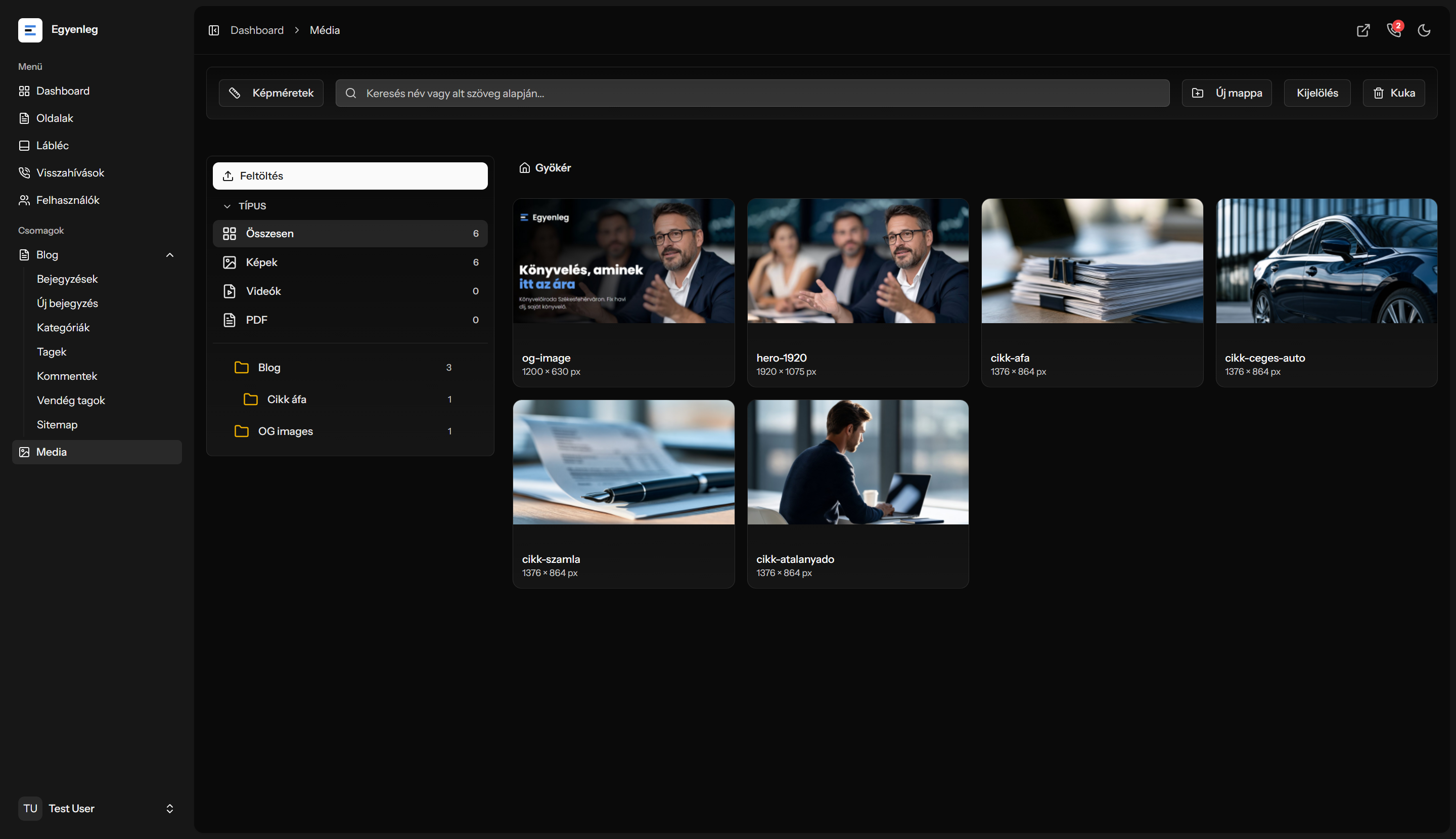Switch theme with the moon icon
Image resolution: width=1456 pixels, height=839 pixels.
(x=1424, y=30)
